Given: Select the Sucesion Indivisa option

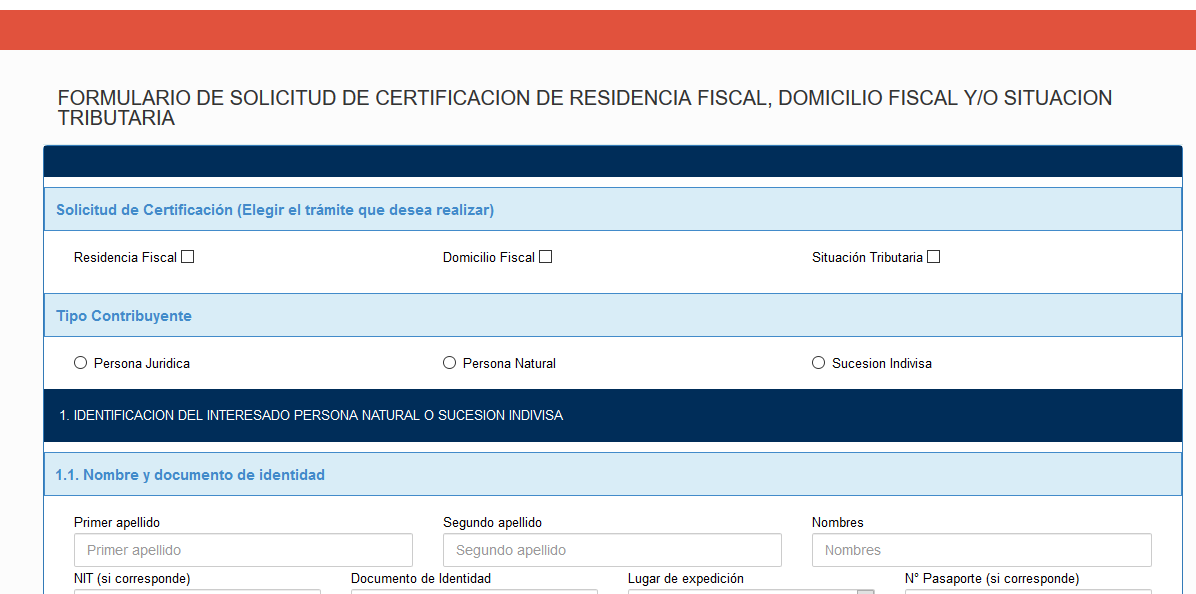Looking at the screenshot, I should (x=818, y=362).
